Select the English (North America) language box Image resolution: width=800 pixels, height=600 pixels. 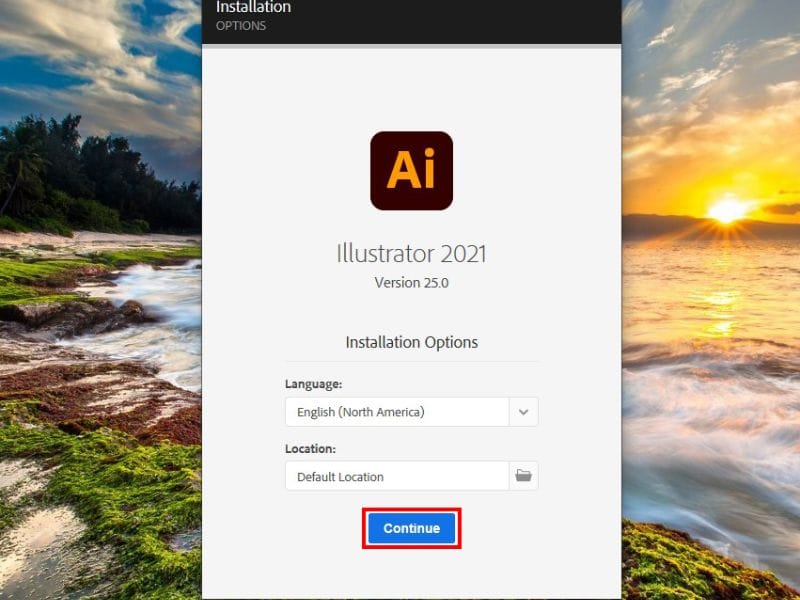[x=396, y=412]
